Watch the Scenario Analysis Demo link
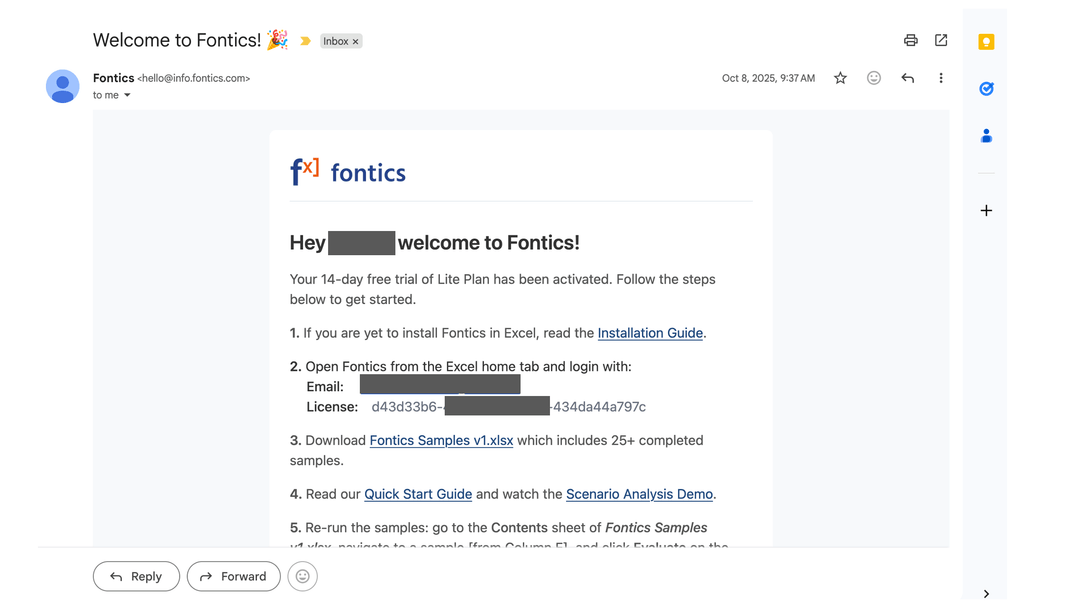 pyautogui.click(x=639, y=494)
